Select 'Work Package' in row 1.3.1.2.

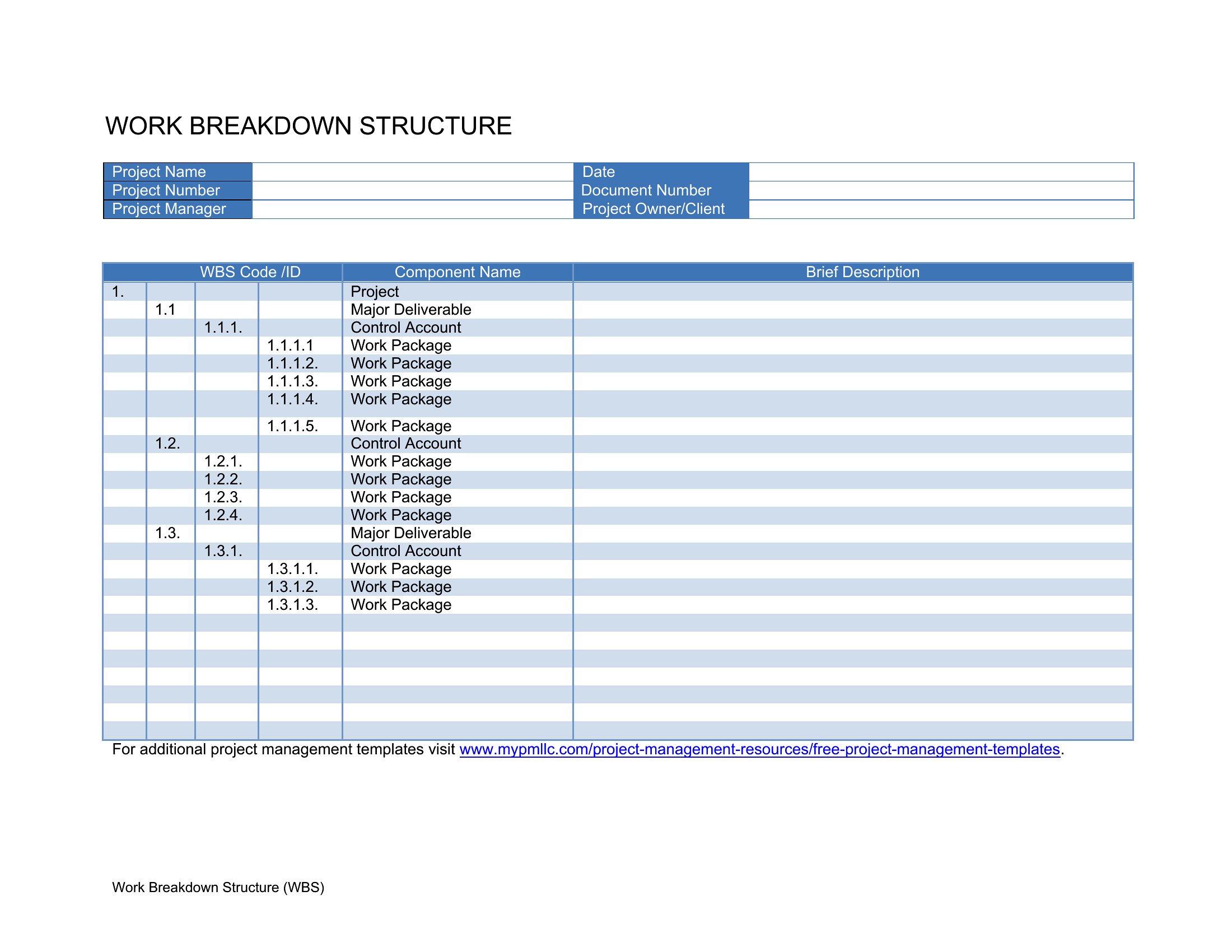(458, 587)
